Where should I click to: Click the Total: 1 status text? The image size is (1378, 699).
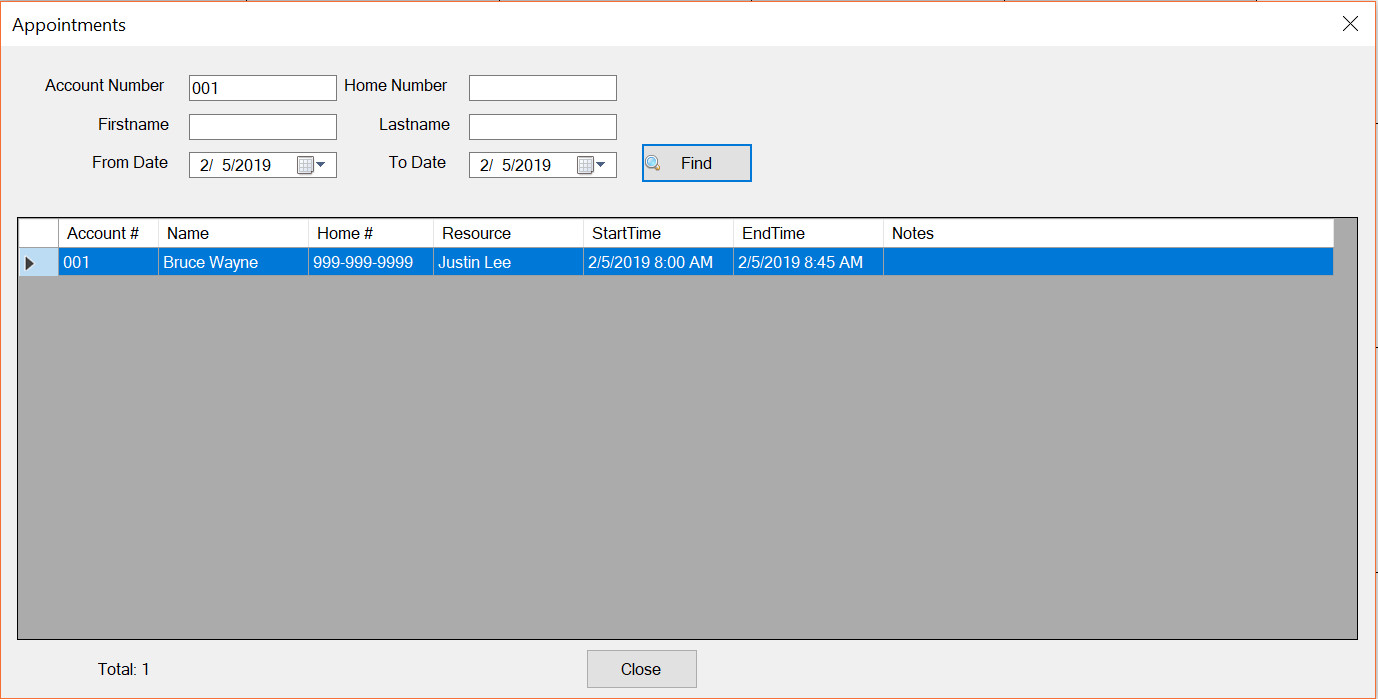pos(124,669)
